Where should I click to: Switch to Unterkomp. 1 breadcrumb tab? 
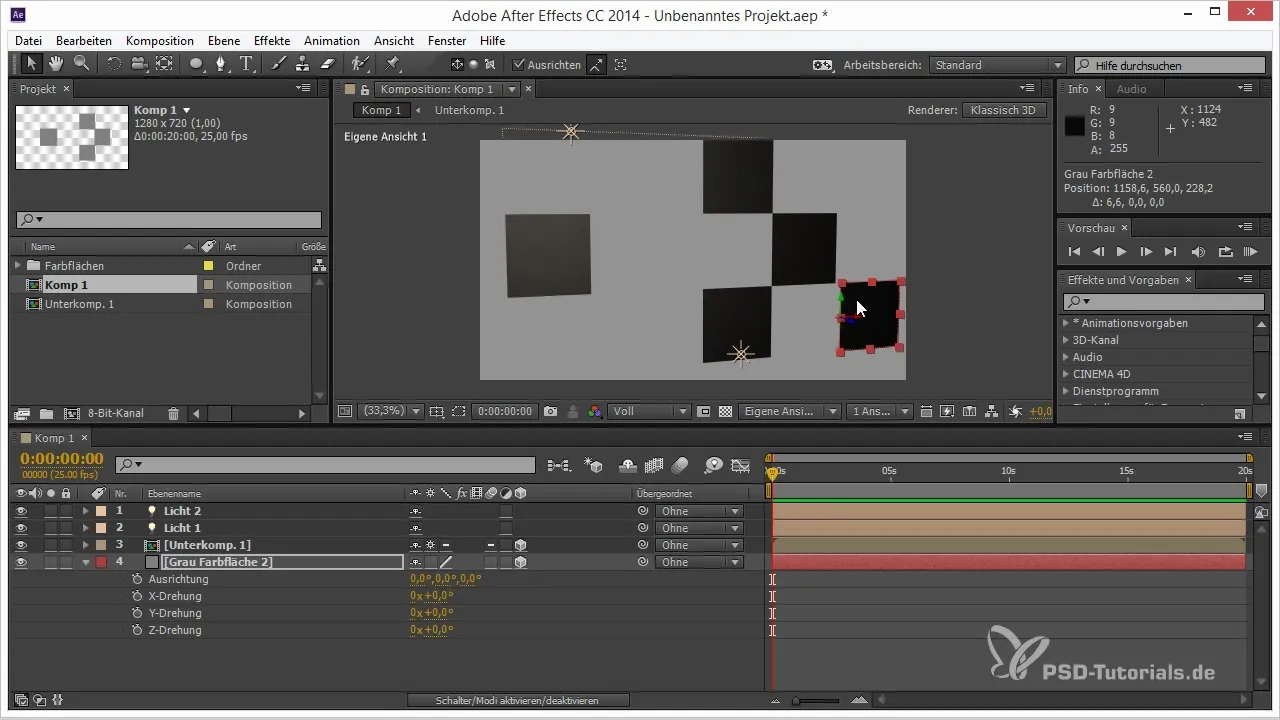pyautogui.click(x=467, y=110)
